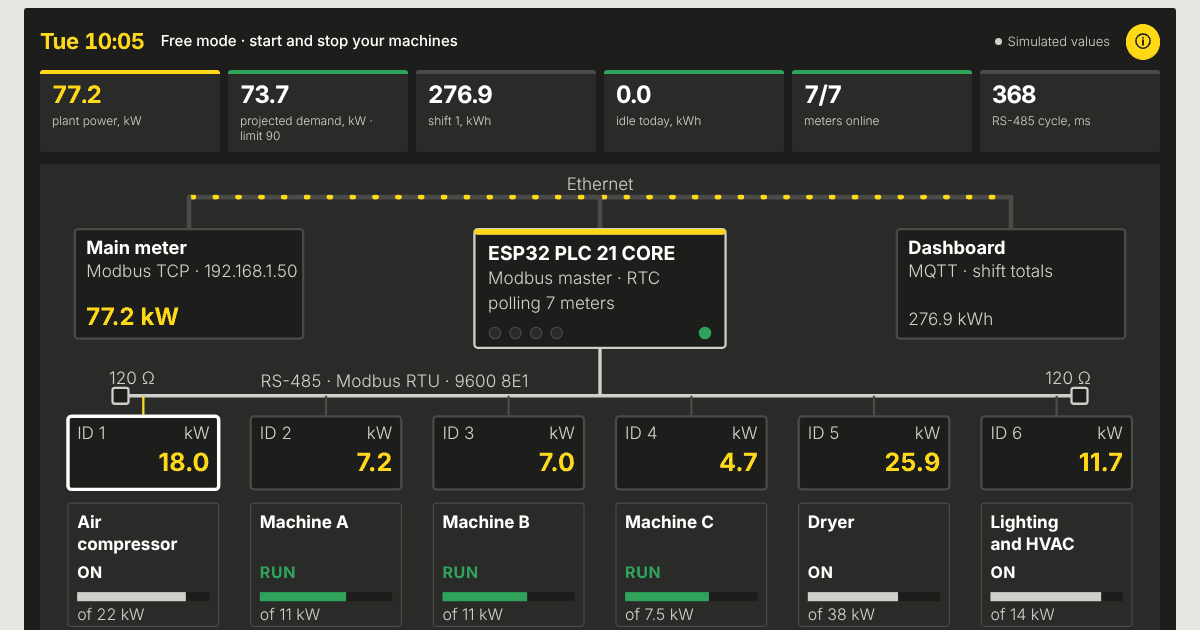Click the 'of 7.5 kW' Machine C label

663,614
